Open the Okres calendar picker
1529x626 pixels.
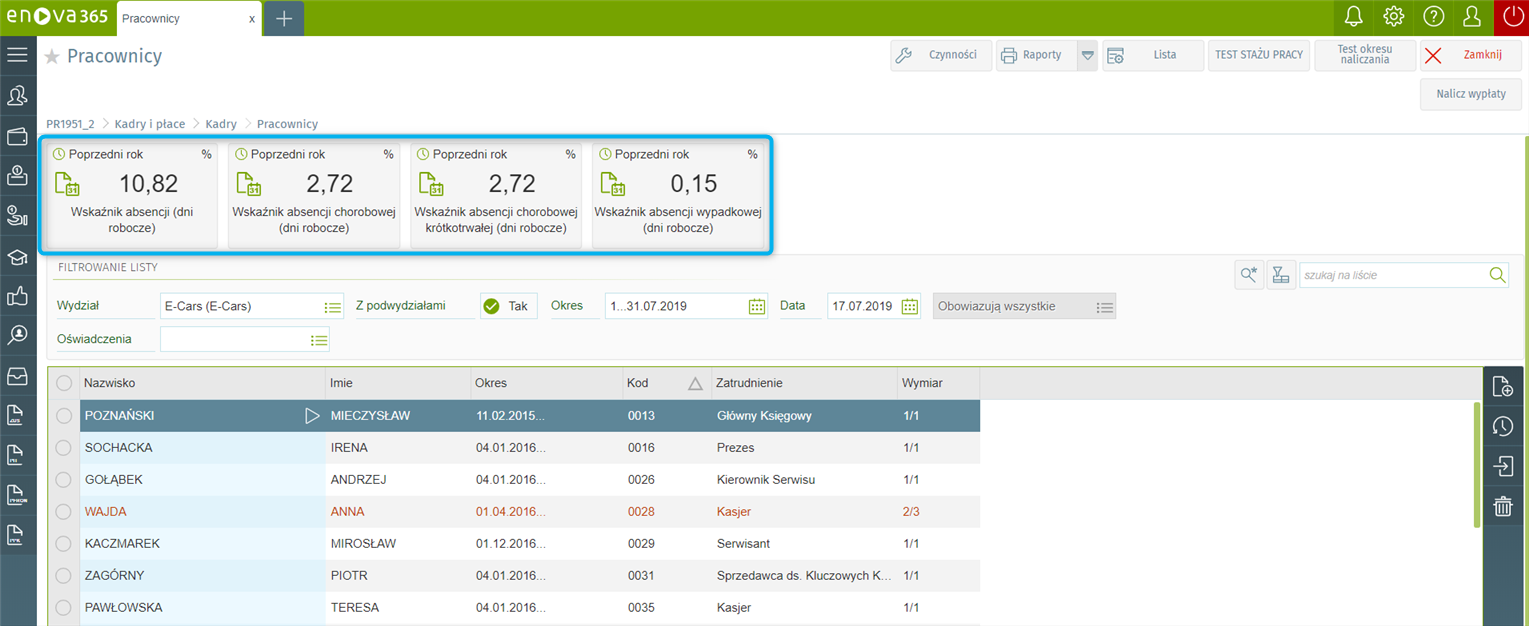click(757, 306)
